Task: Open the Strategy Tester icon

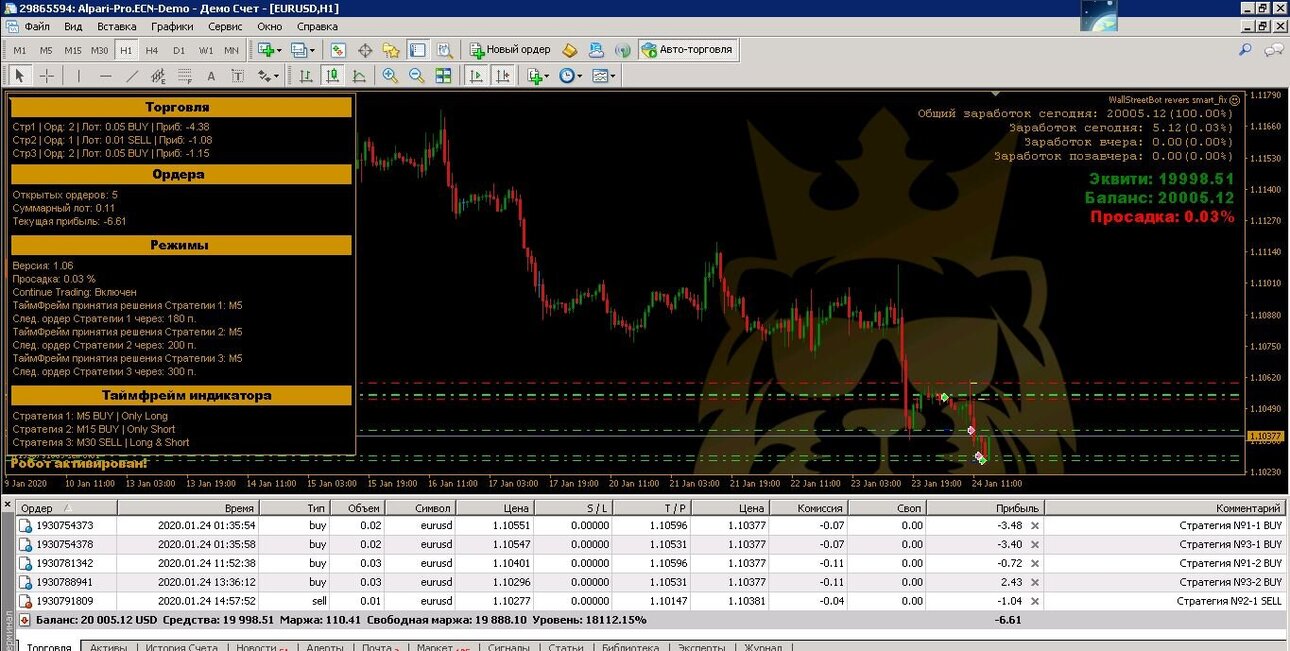Action: coord(443,49)
